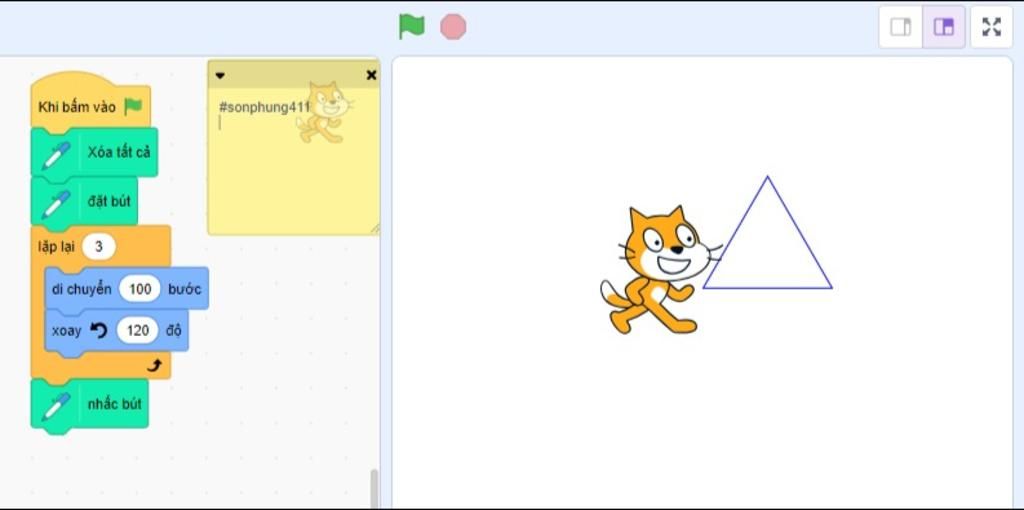Edit move steps value 100
This screenshot has height=510, width=1024.
[x=140, y=289]
